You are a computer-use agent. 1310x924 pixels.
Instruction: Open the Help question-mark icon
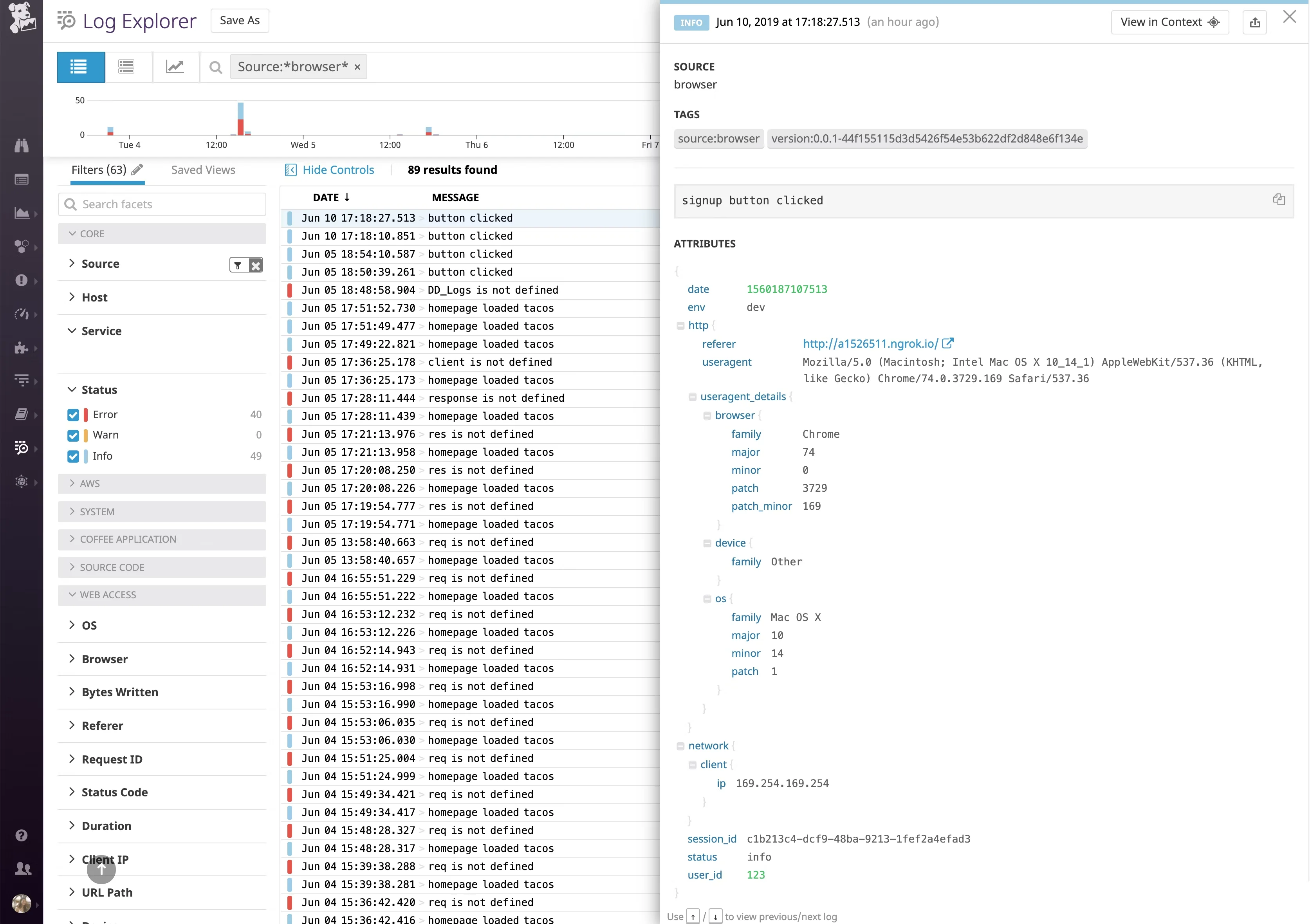click(x=22, y=835)
